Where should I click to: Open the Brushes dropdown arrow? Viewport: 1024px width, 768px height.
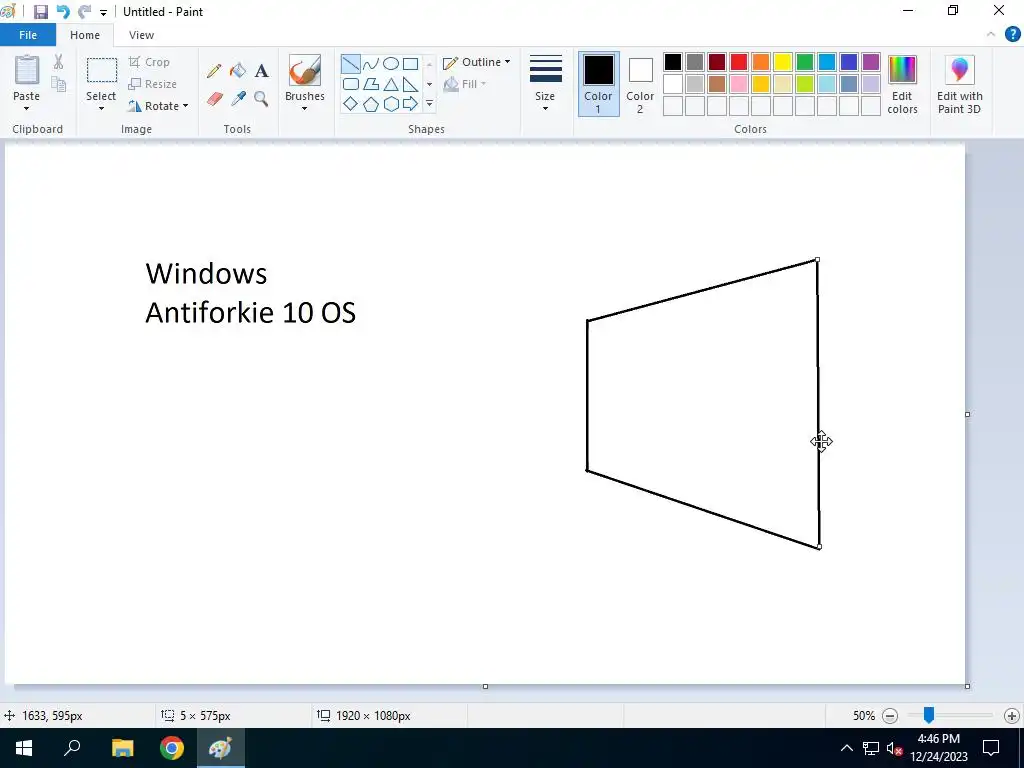pos(304,108)
